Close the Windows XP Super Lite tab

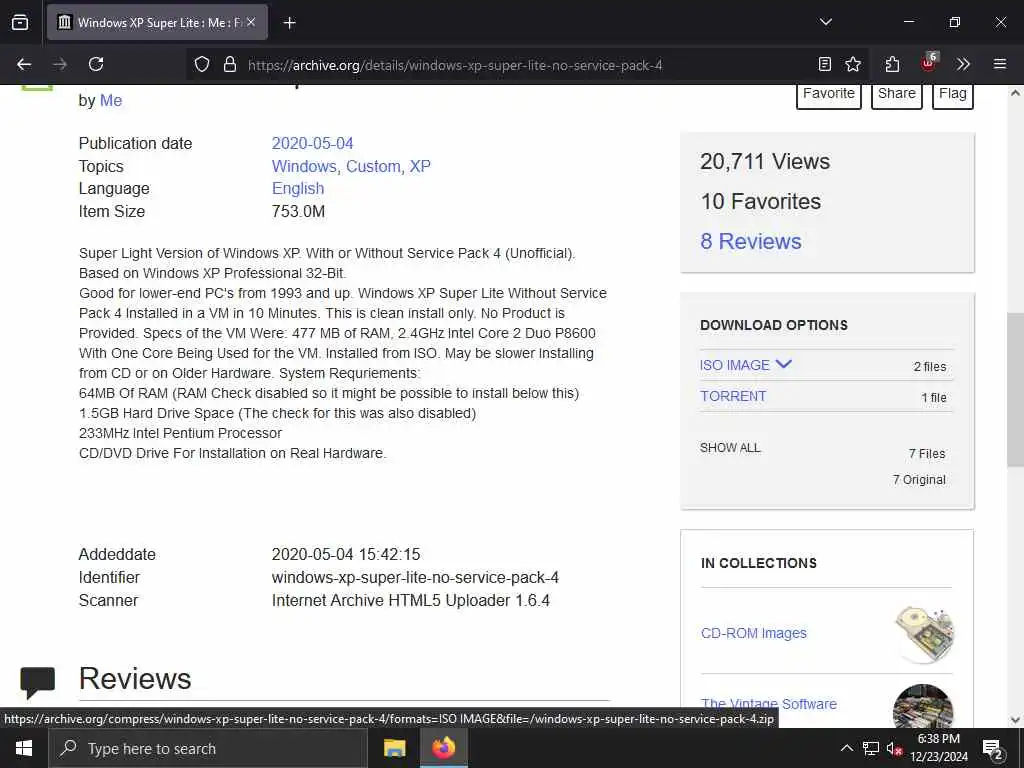(251, 22)
